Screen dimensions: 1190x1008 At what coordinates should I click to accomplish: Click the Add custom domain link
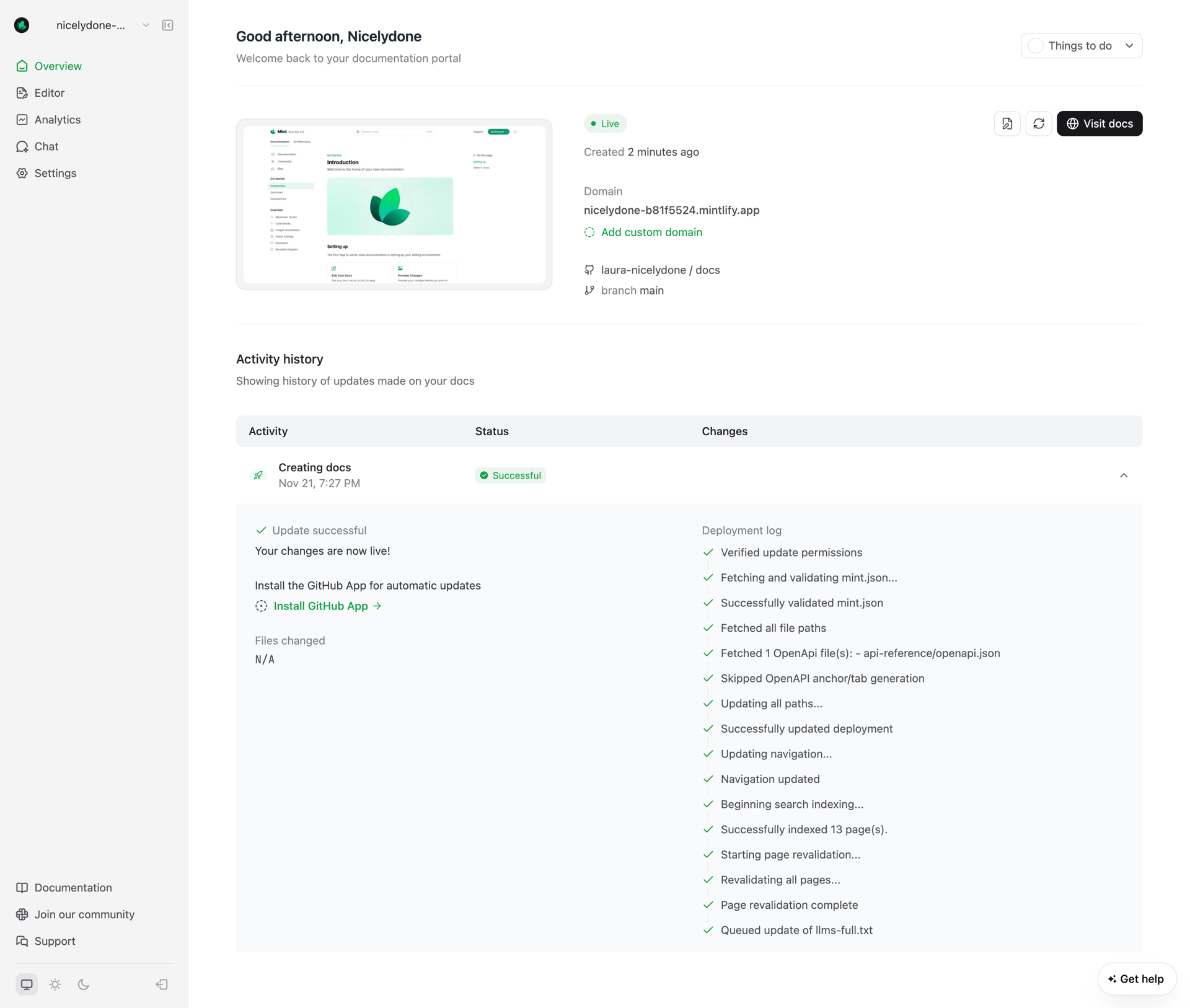click(x=651, y=232)
